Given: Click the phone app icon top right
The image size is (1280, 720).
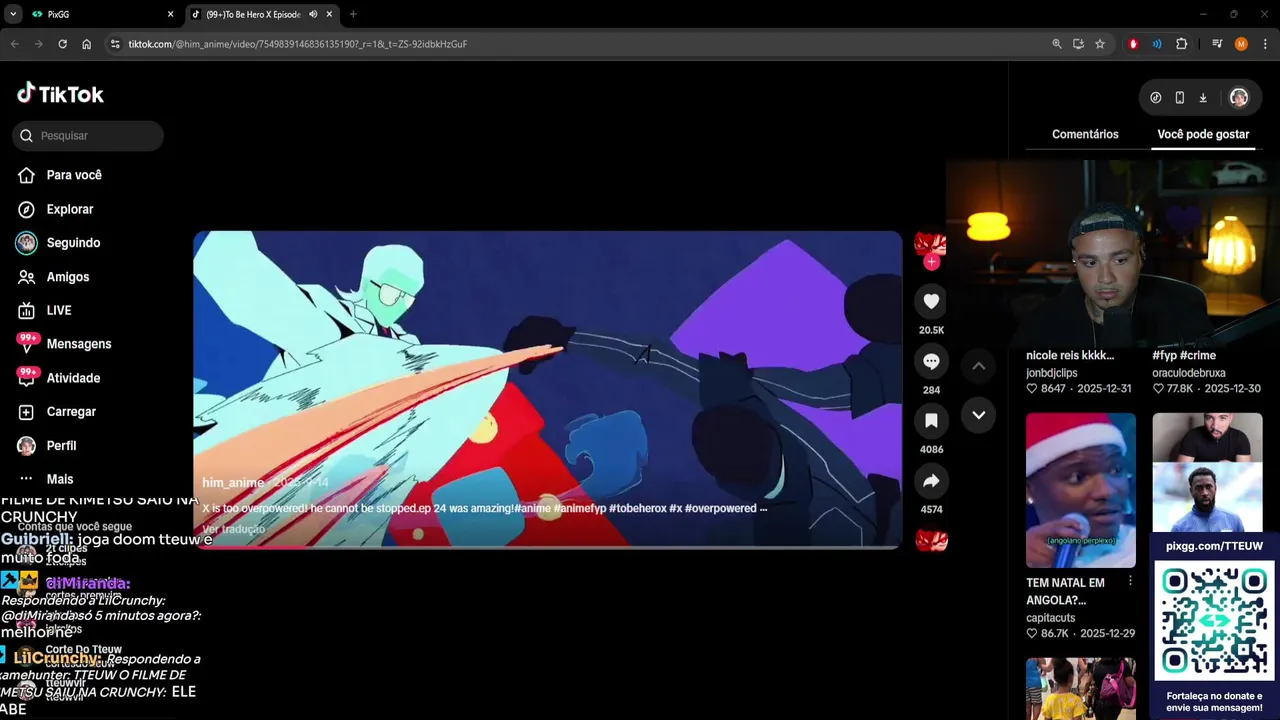Looking at the screenshot, I should coord(1180,98).
